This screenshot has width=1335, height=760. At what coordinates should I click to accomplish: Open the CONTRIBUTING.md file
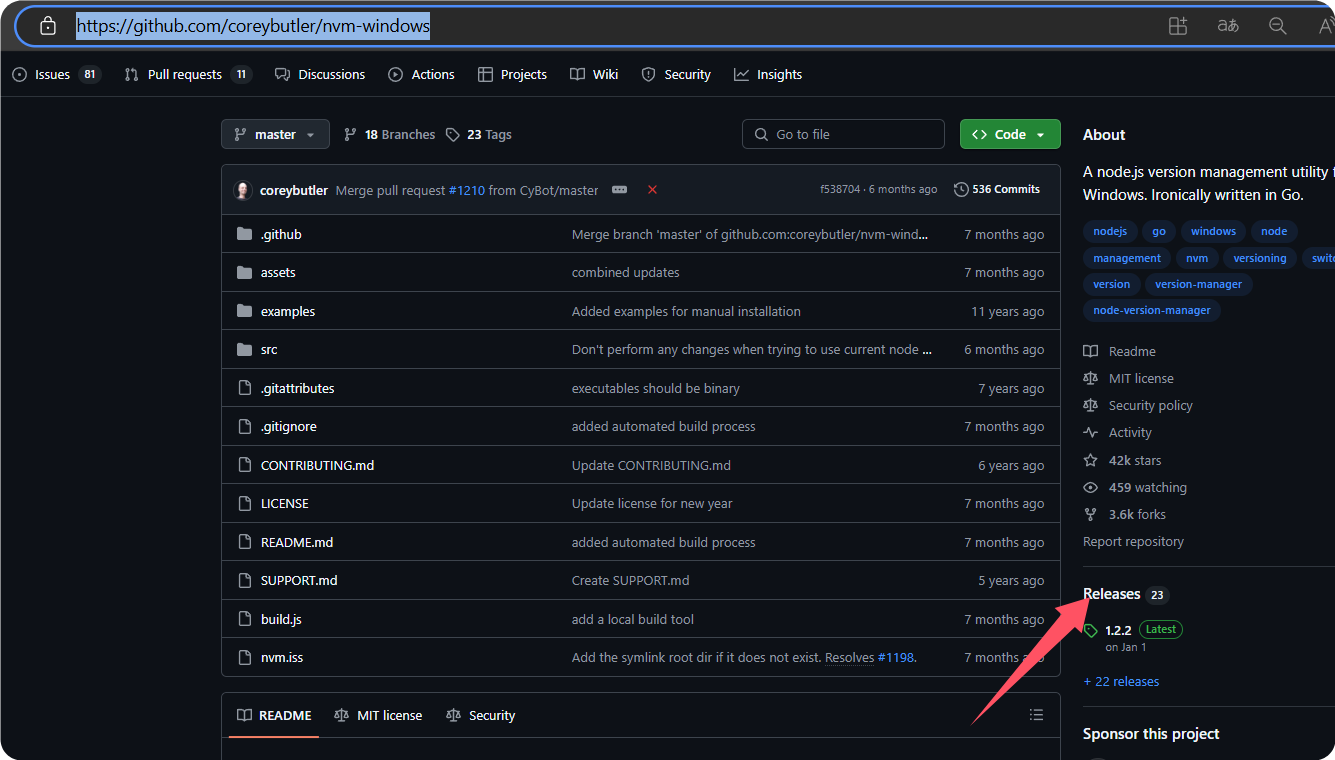317,465
